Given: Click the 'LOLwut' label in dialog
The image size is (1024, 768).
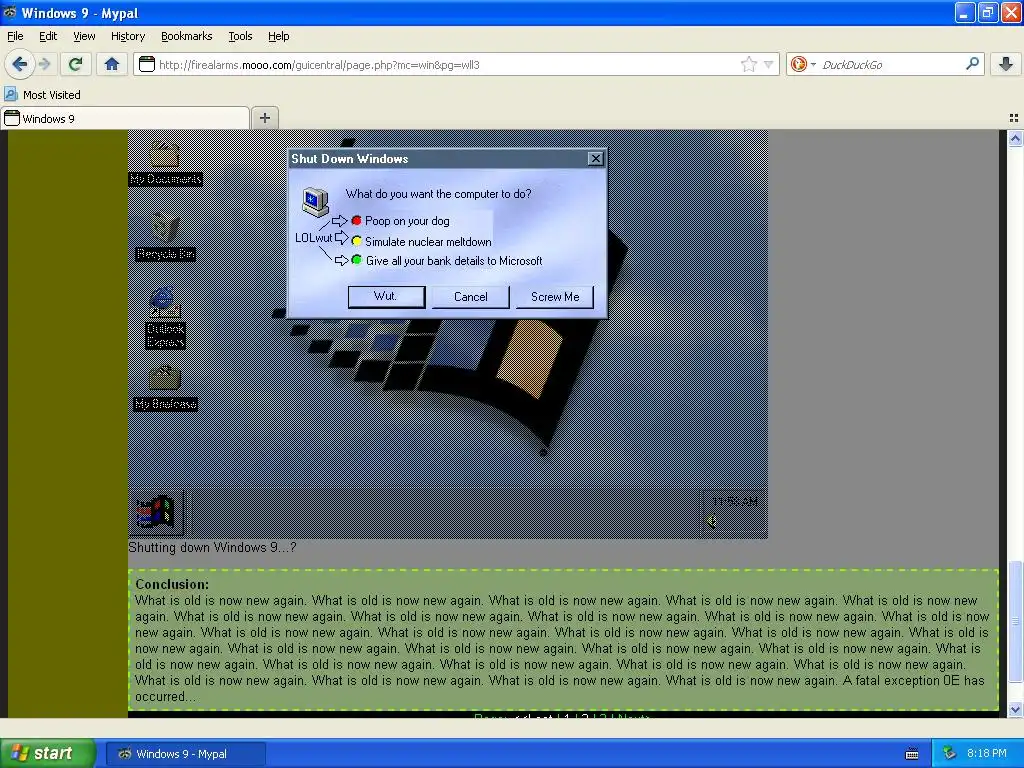Looking at the screenshot, I should [x=313, y=238].
